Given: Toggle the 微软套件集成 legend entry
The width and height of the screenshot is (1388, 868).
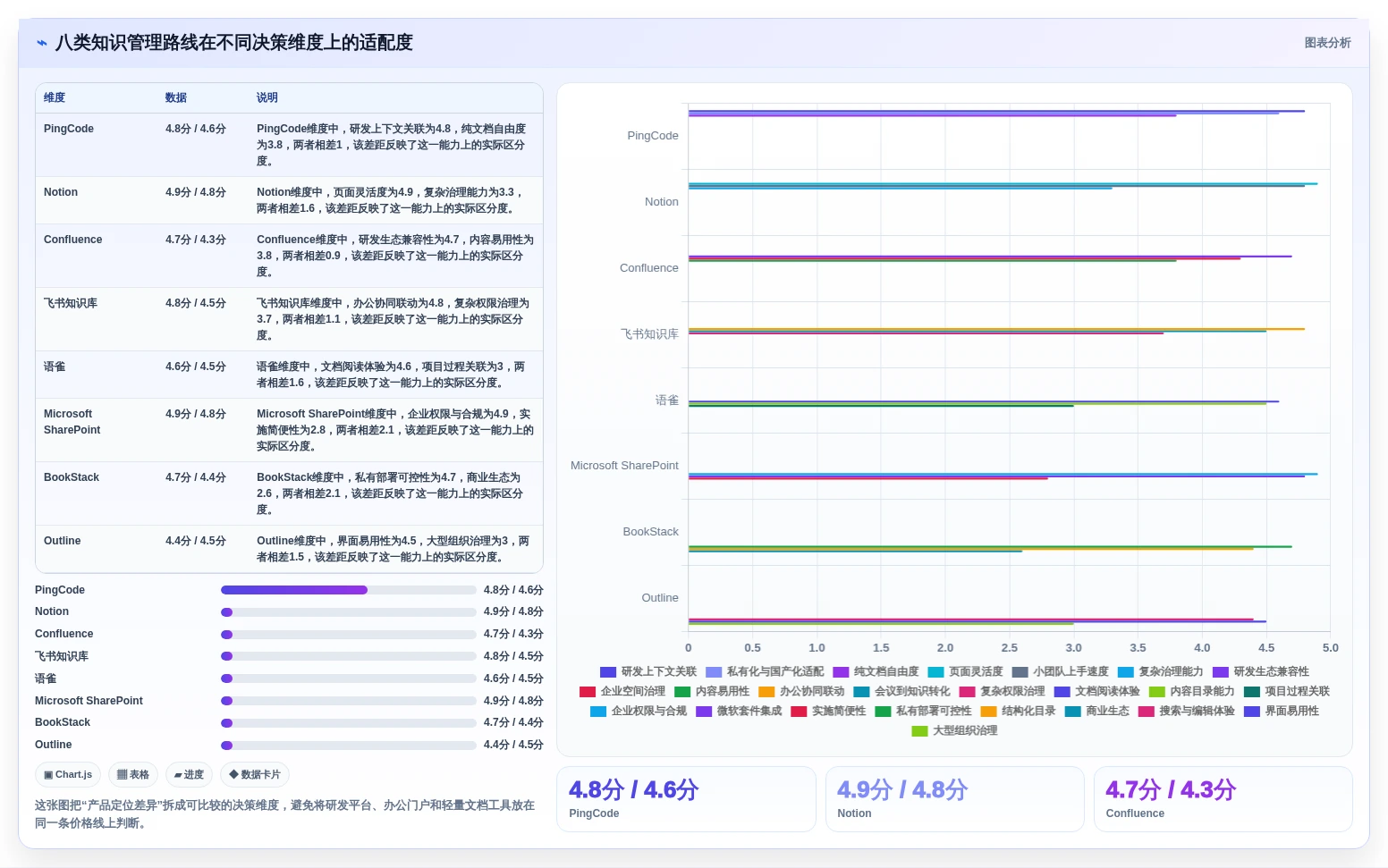Looking at the screenshot, I should click(x=739, y=711).
